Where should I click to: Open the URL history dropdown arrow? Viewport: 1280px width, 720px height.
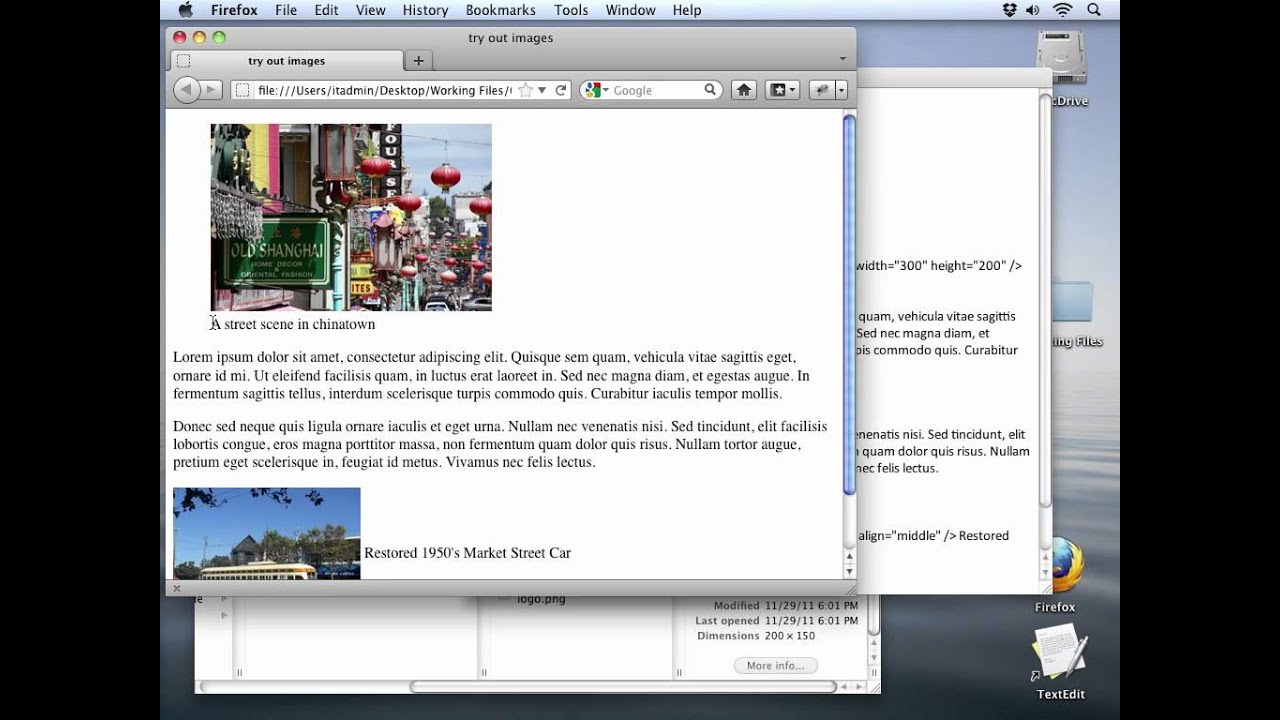tap(542, 90)
